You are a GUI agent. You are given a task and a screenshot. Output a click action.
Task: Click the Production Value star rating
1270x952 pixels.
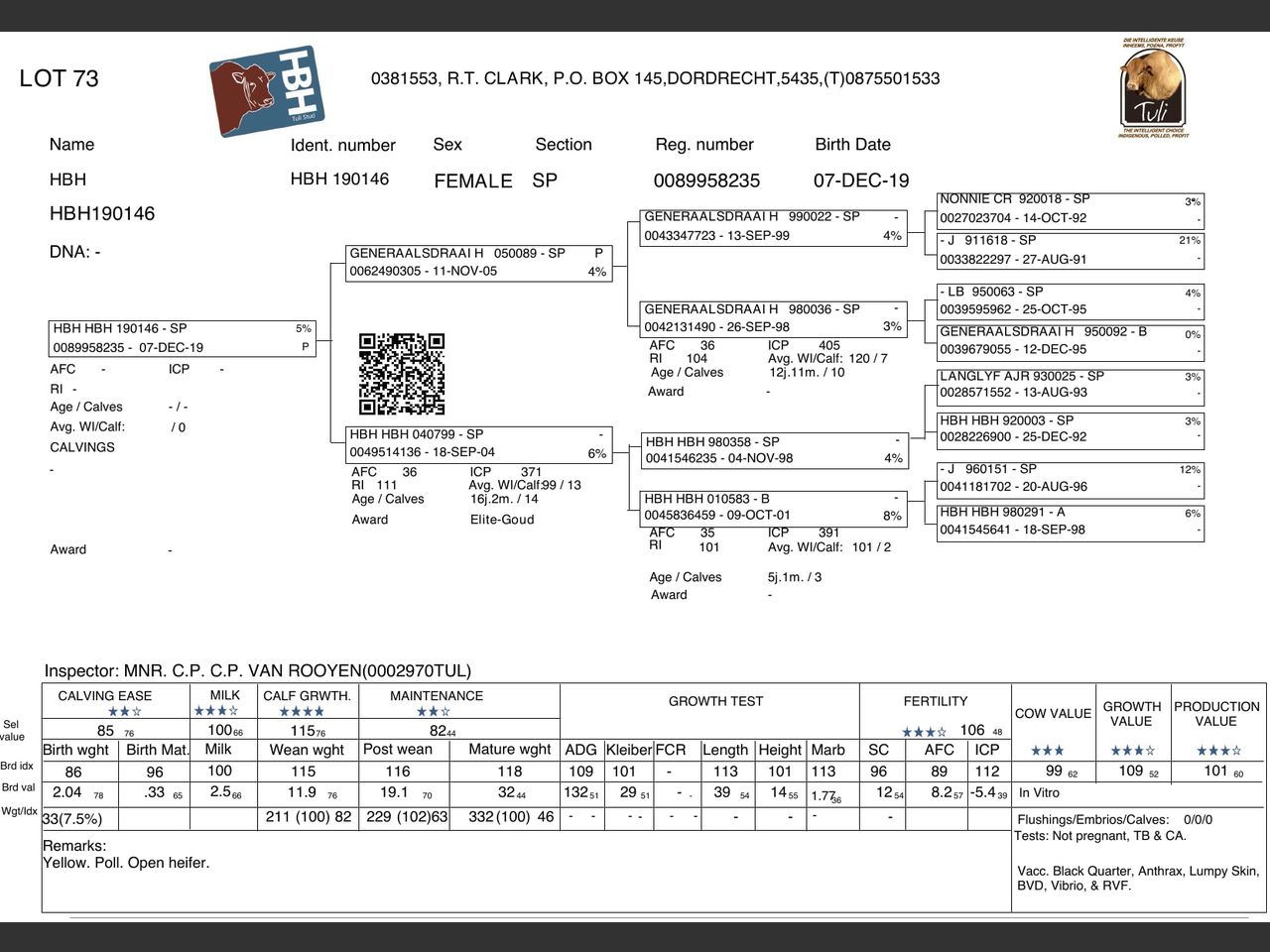tap(1218, 751)
